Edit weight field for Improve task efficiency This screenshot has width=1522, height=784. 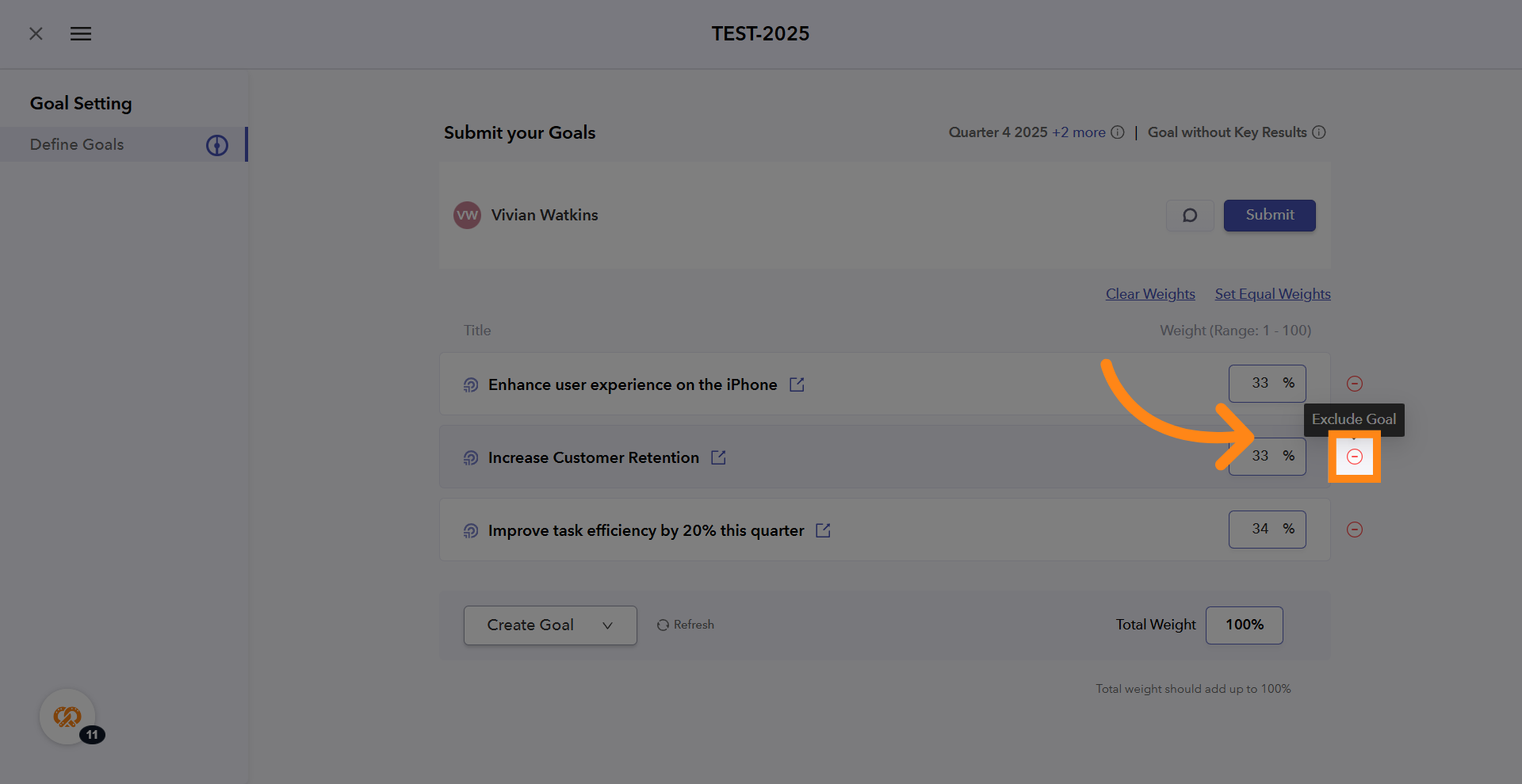(1260, 530)
